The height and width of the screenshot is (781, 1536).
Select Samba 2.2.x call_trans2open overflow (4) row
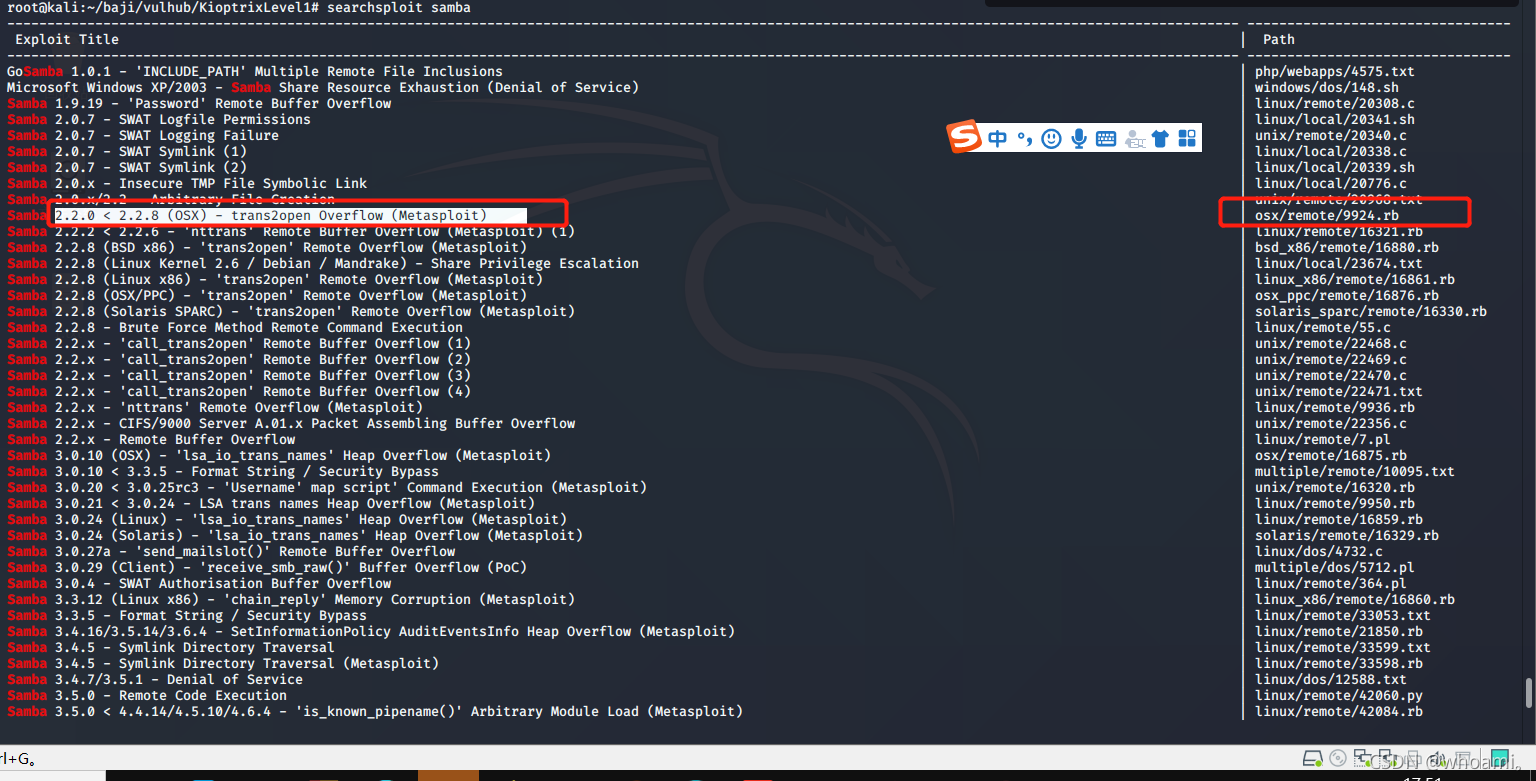click(239, 391)
